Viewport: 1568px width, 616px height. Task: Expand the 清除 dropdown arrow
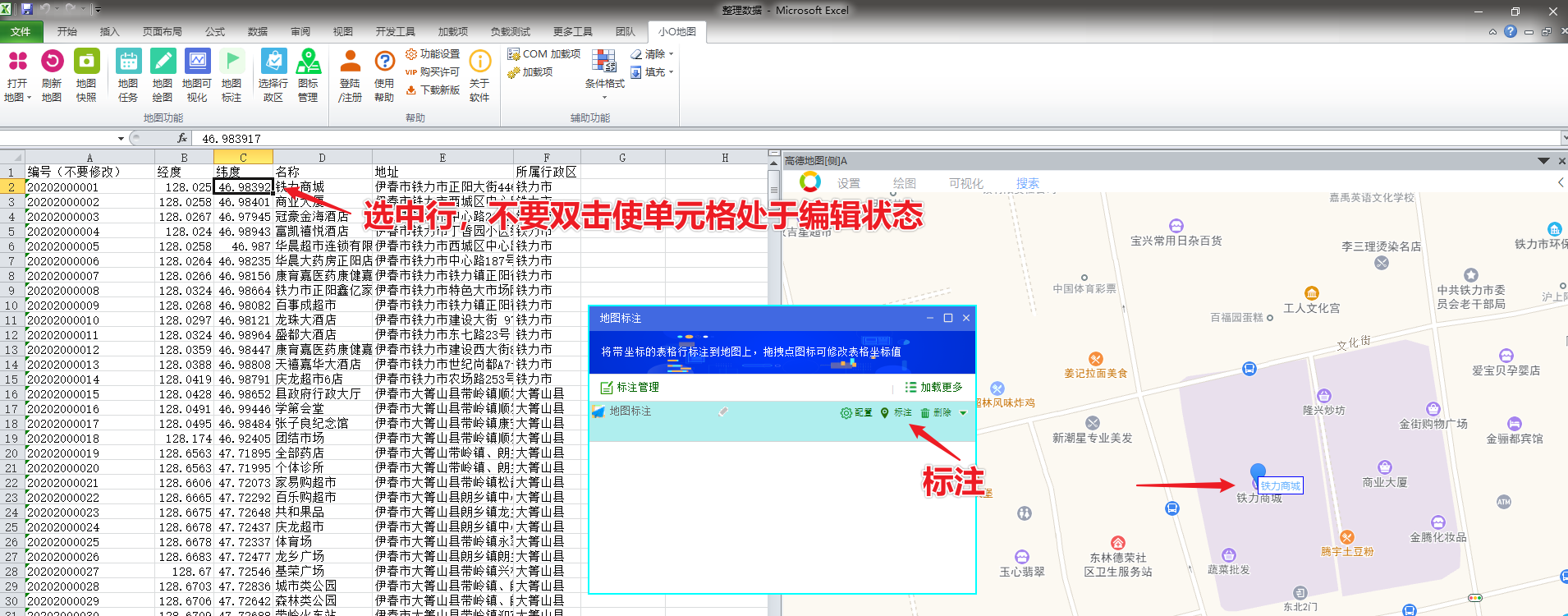pos(672,54)
